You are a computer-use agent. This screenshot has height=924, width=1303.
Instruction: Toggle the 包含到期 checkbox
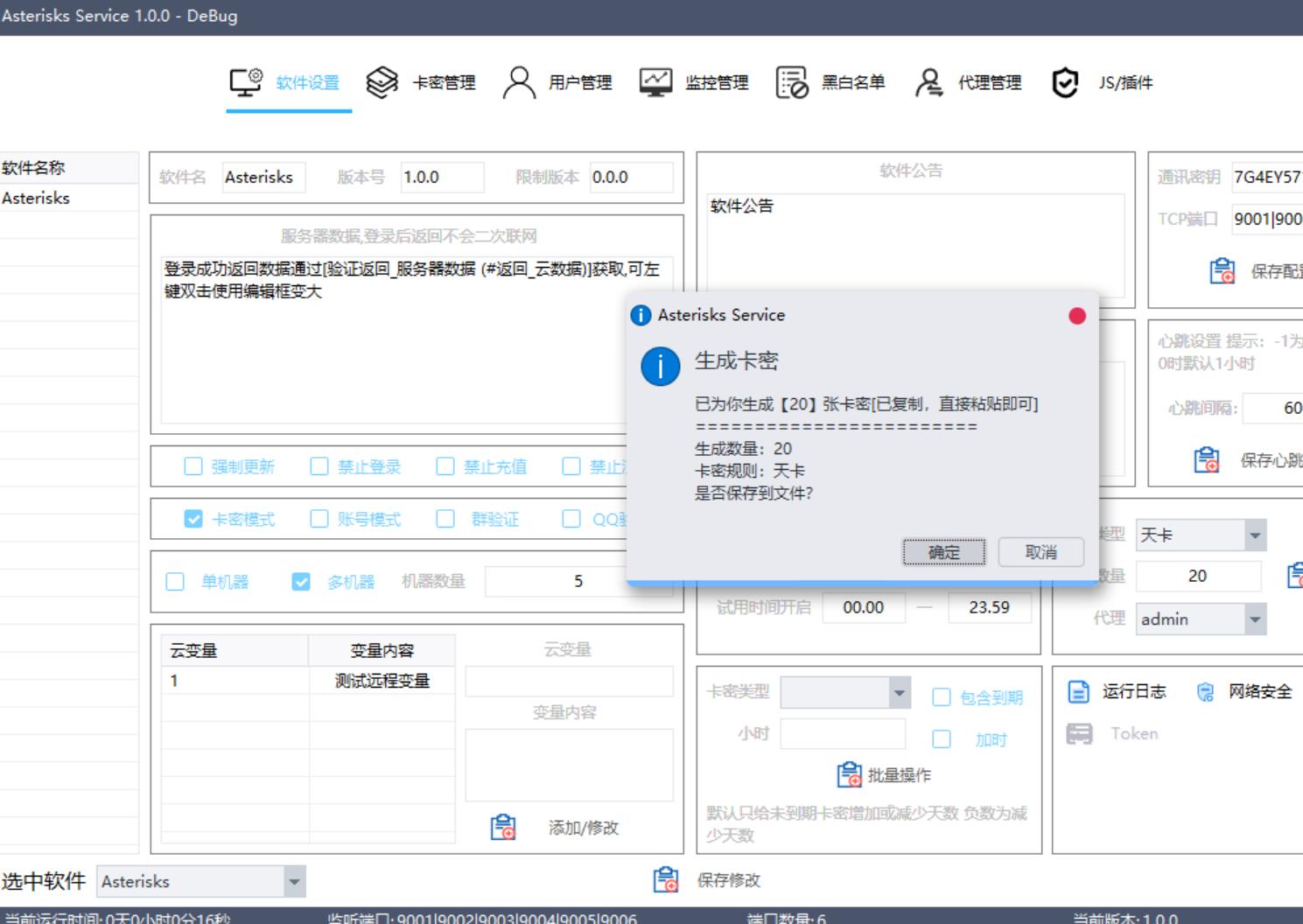pos(942,697)
